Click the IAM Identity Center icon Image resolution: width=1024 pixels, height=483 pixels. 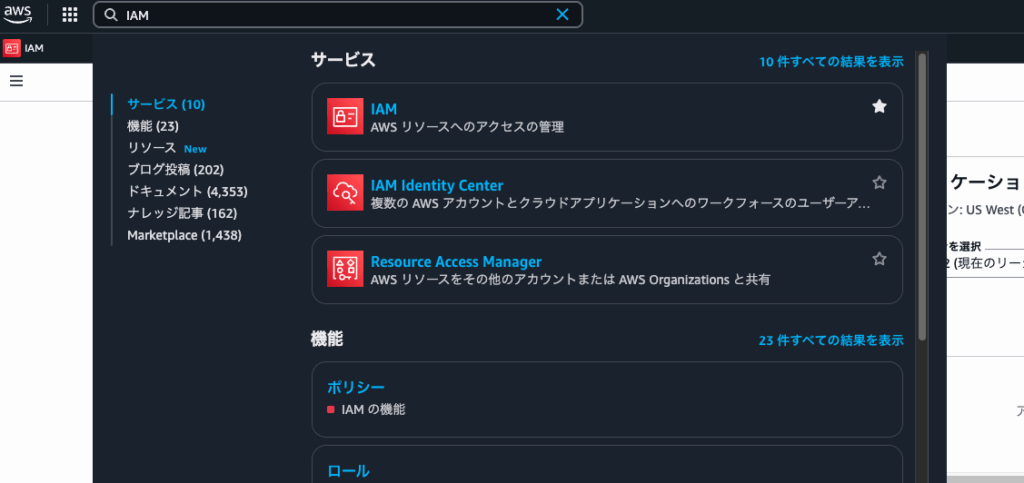(345, 193)
